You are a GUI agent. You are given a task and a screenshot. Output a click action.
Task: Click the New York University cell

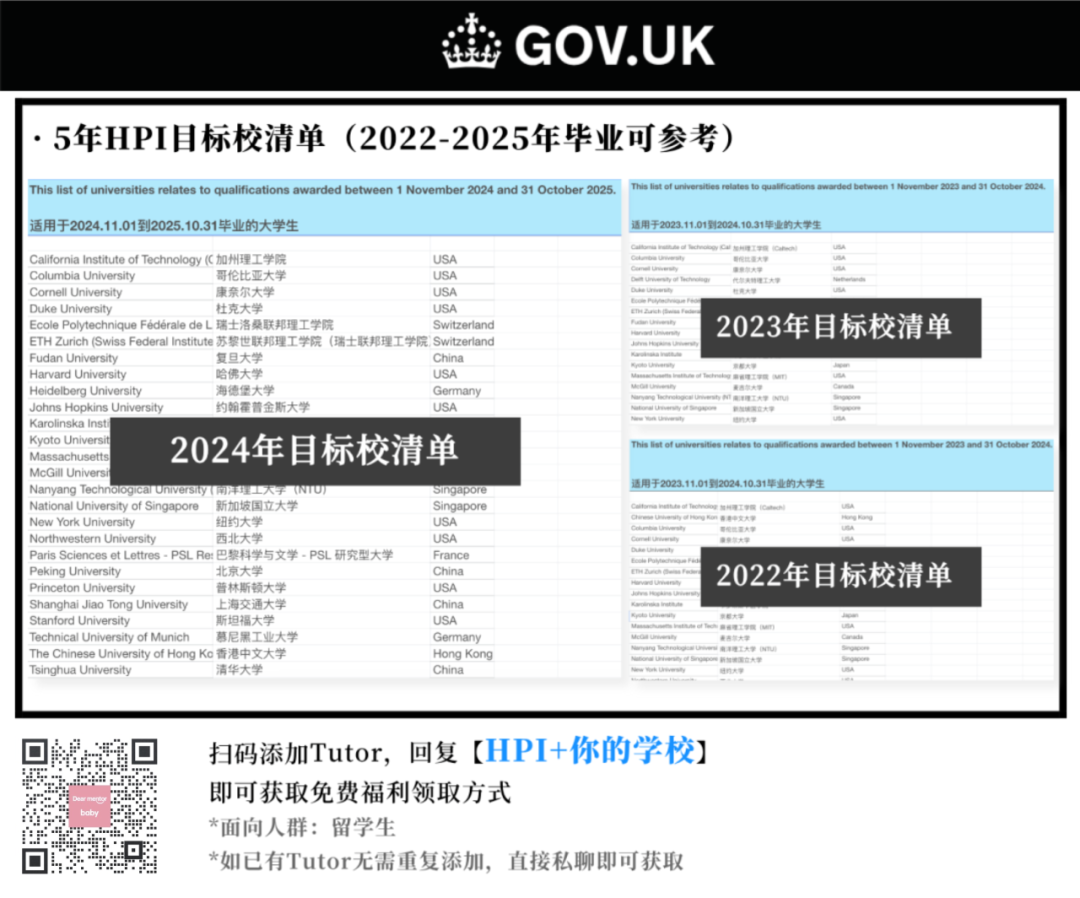pyautogui.click(x=82, y=522)
